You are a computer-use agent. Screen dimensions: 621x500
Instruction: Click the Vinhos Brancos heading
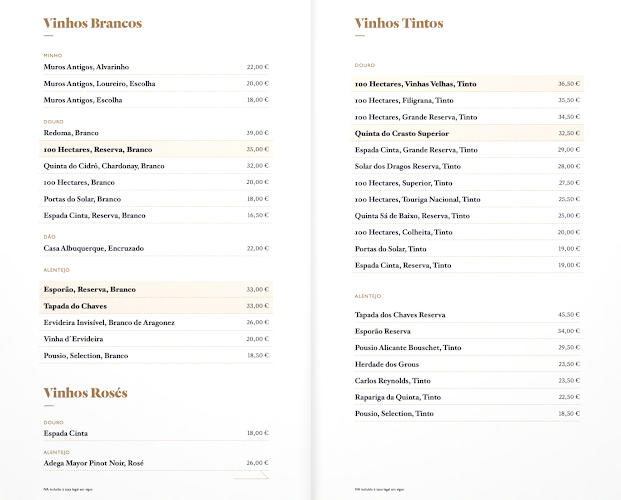click(93, 23)
